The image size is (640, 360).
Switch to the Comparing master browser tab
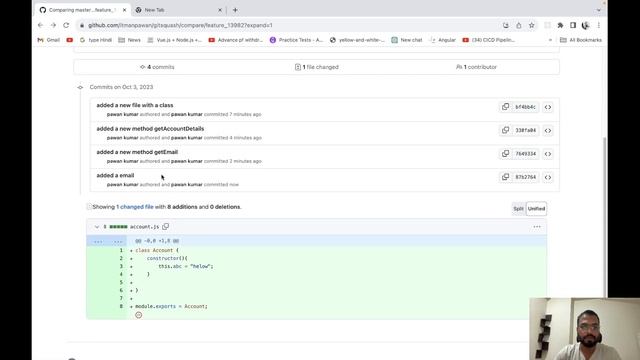click(x=82, y=10)
